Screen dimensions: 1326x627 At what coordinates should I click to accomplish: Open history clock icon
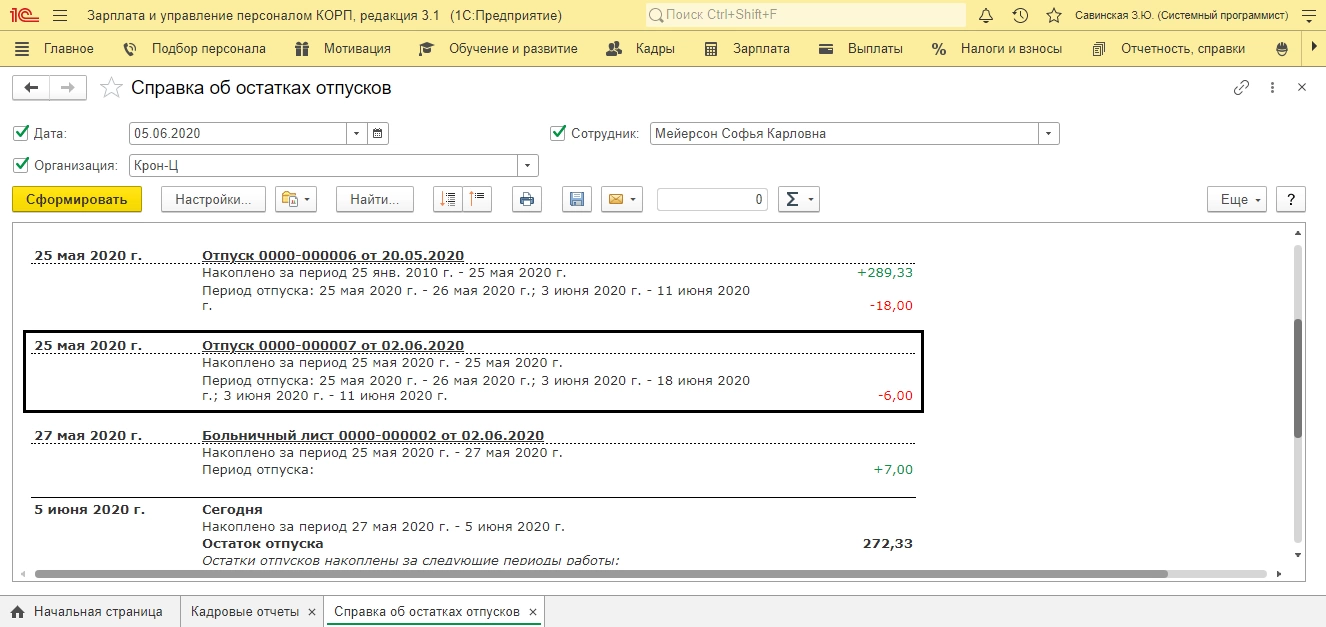(x=1020, y=16)
